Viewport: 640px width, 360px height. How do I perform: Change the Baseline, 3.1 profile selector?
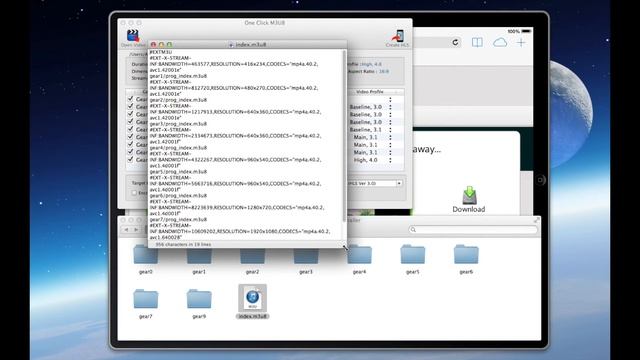pyautogui.click(x=390, y=129)
